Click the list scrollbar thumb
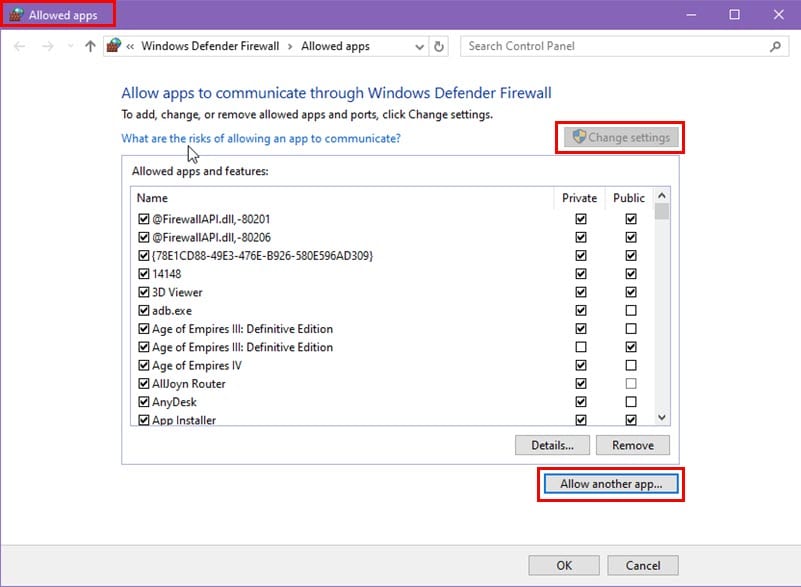The height and width of the screenshot is (587, 801). 662,211
